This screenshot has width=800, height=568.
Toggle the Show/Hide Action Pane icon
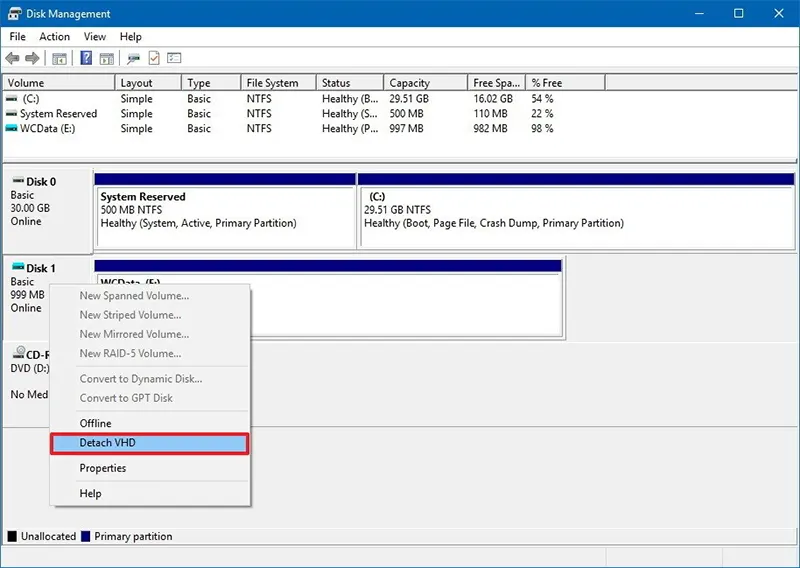pos(107,58)
